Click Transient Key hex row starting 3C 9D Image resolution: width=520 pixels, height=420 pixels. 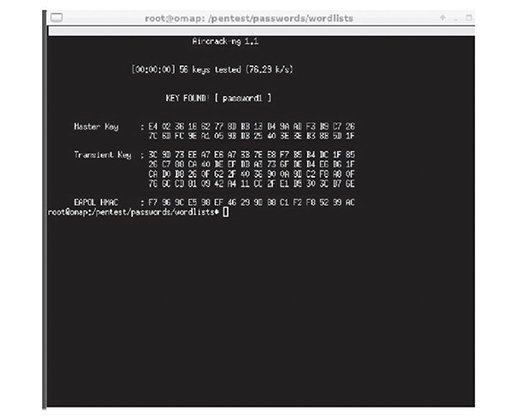252,155
